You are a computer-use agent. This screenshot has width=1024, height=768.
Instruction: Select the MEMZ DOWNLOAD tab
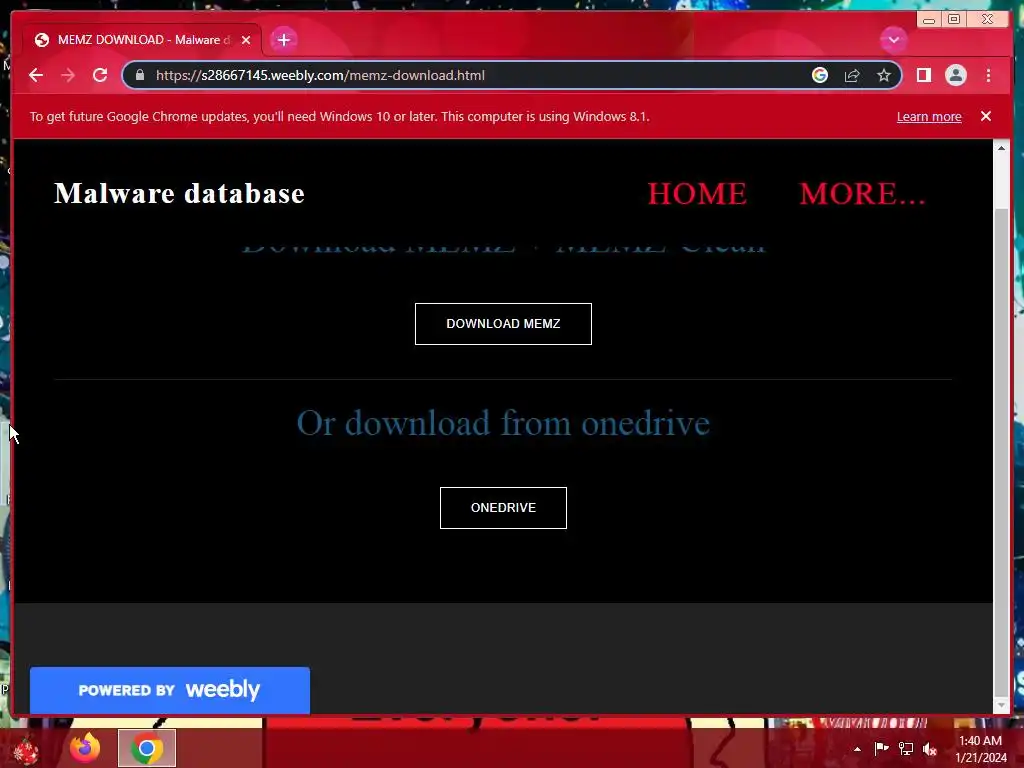coord(142,40)
